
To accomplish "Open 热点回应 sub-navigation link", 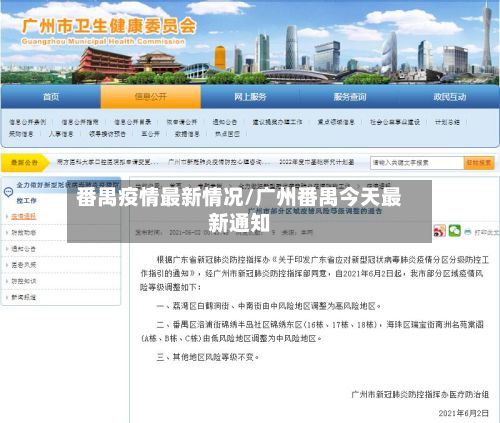I will (227, 134).
